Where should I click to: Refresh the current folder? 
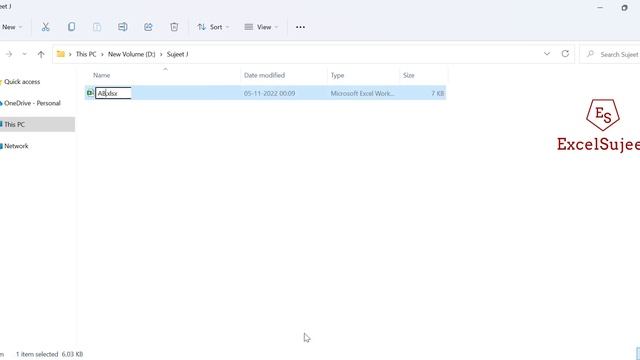point(565,54)
